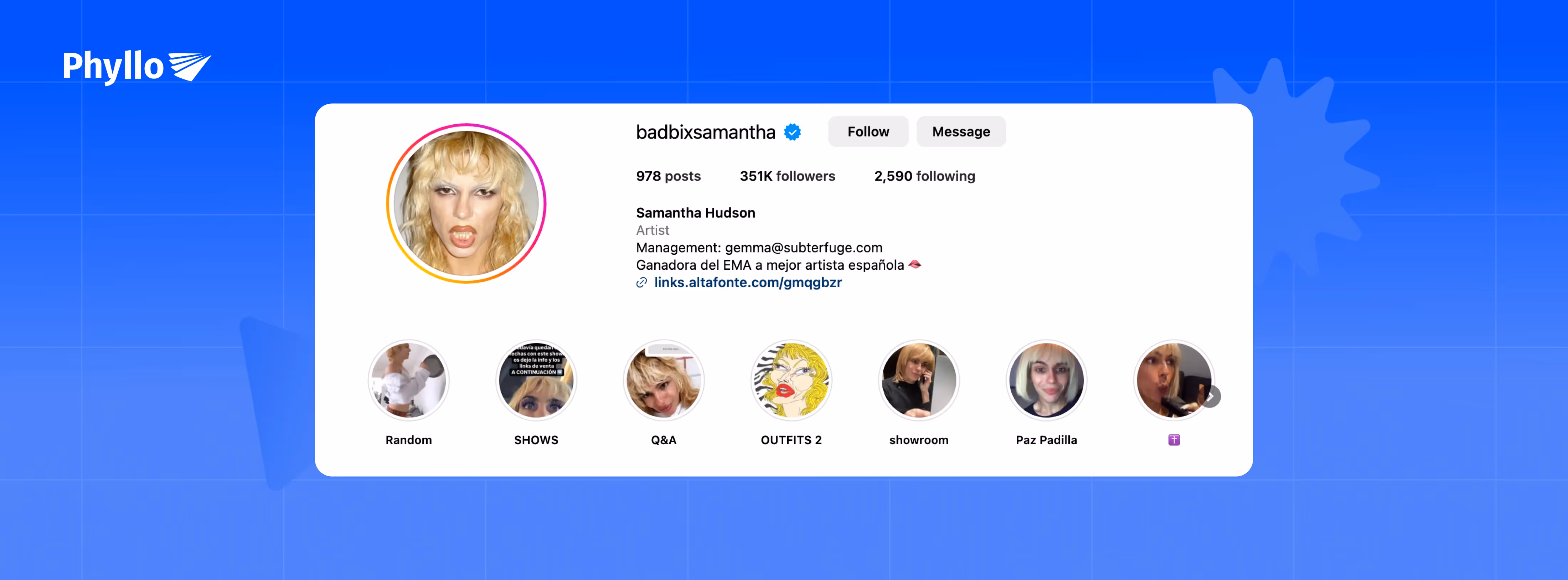Click the Phyllo logo
The width and height of the screenshot is (1568, 580).
coord(137,66)
